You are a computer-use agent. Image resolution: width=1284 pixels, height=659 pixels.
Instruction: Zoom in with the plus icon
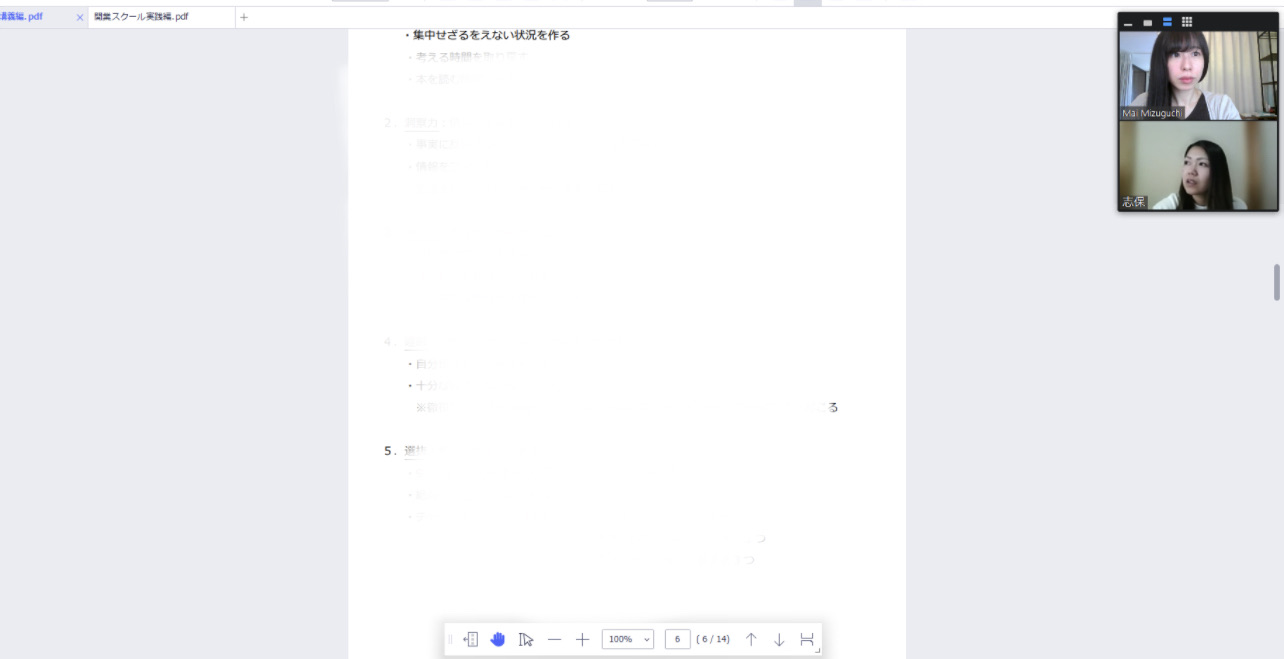point(582,639)
